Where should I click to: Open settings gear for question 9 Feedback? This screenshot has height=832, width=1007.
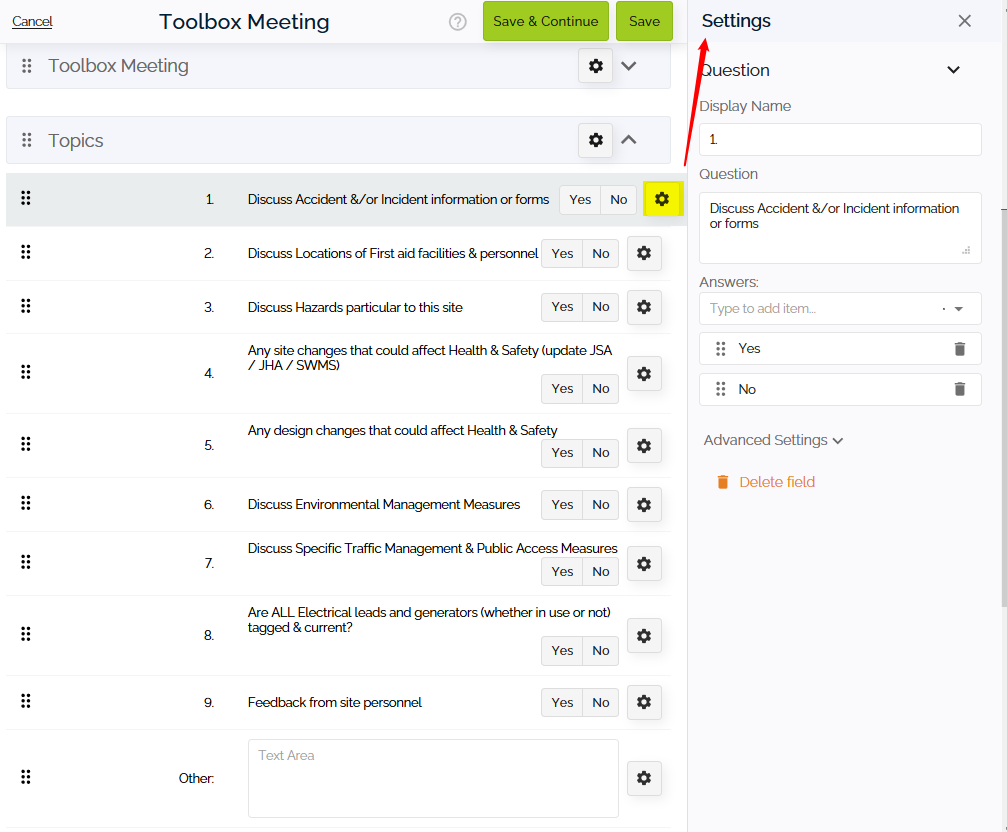click(x=644, y=702)
